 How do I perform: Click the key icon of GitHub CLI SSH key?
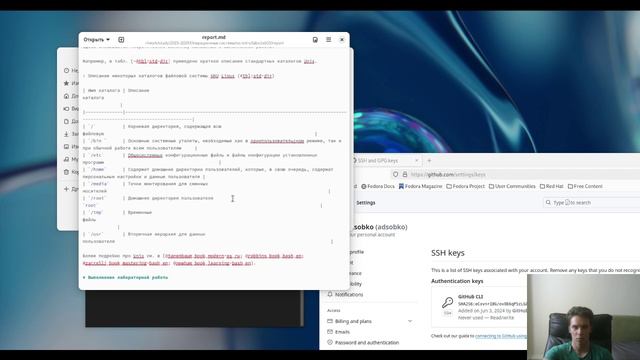(447, 302)
